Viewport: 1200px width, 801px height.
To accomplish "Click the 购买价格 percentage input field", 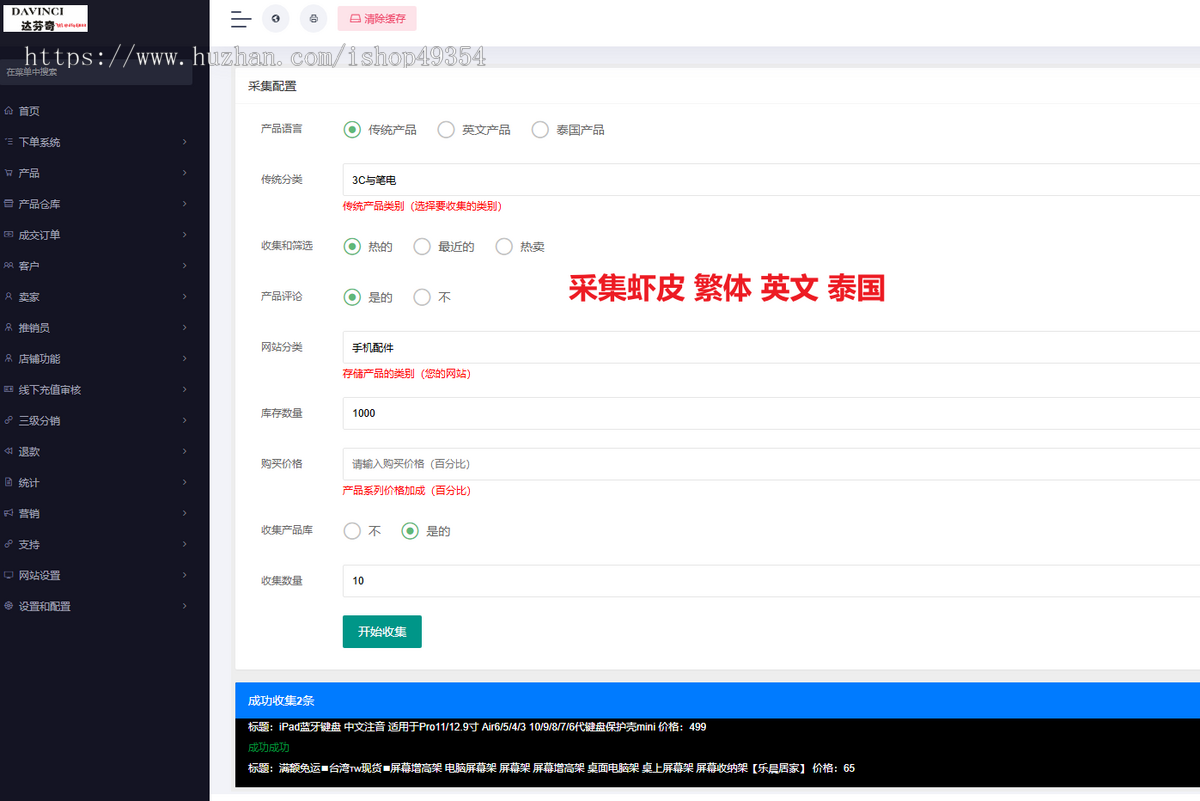I will 771,464.
